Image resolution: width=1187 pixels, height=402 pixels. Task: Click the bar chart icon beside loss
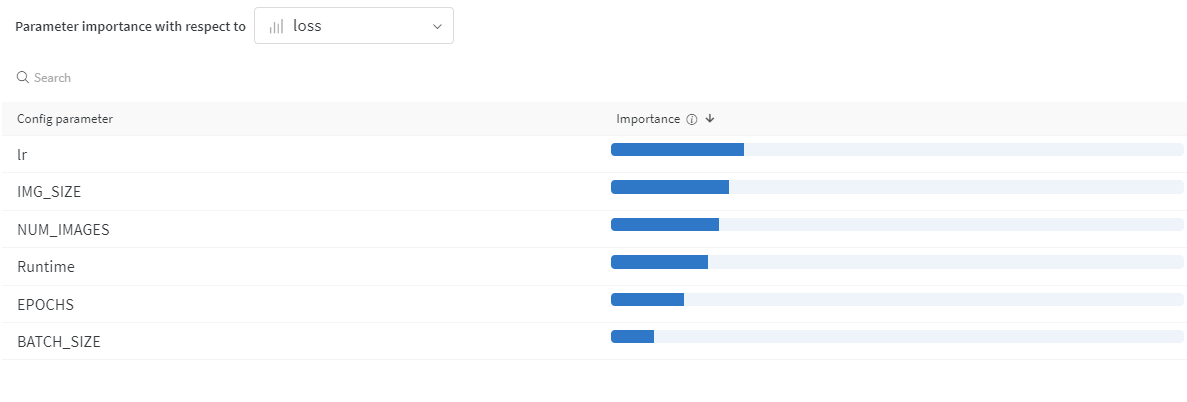point(277,27)
